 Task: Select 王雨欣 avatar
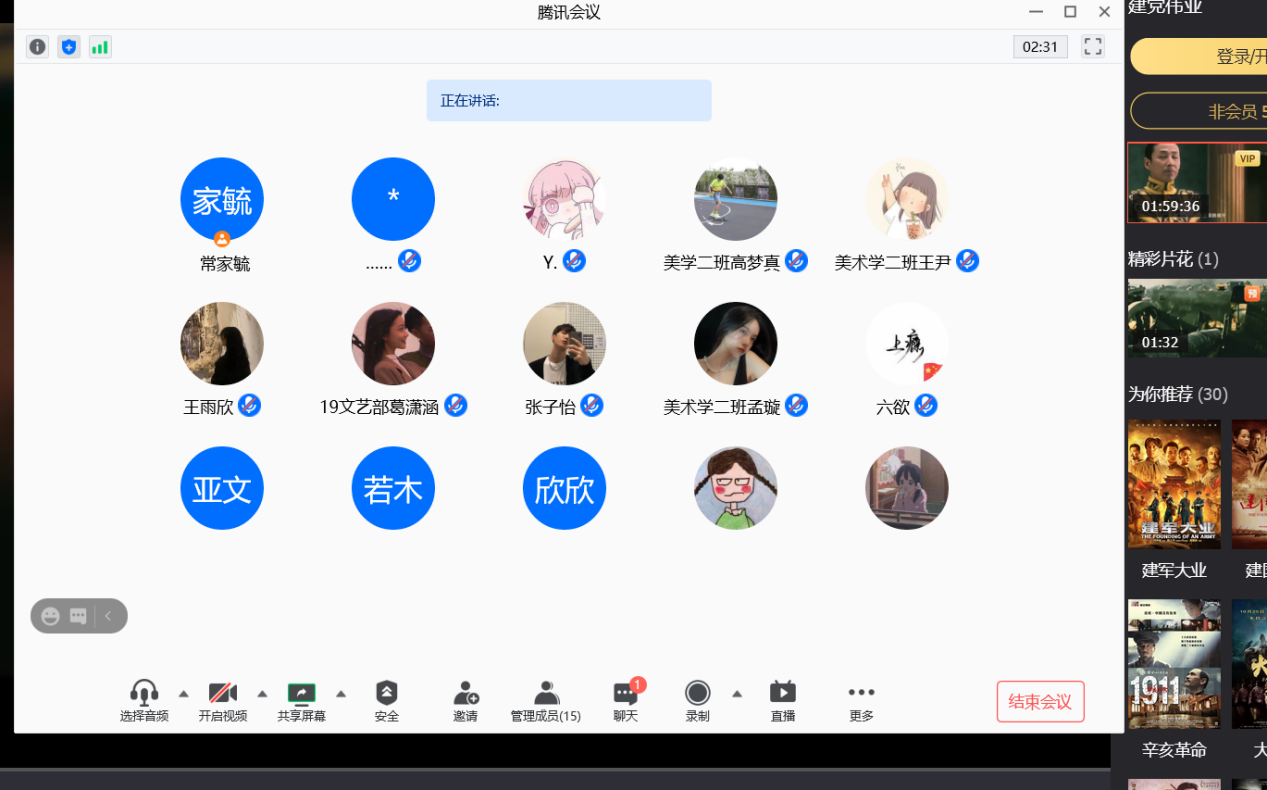pyautogui.click(x=222, y=343)
